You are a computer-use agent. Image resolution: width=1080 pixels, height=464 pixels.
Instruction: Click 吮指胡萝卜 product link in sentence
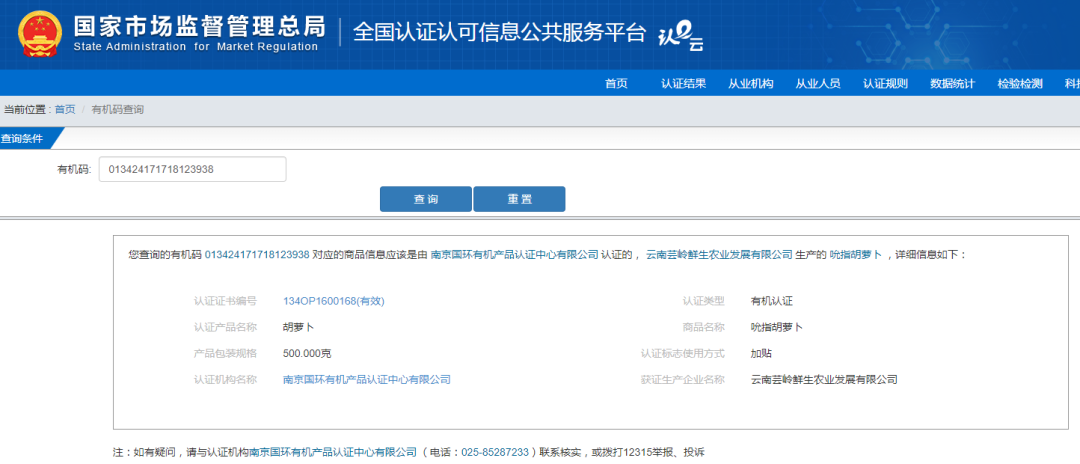[x=855, y=255]
